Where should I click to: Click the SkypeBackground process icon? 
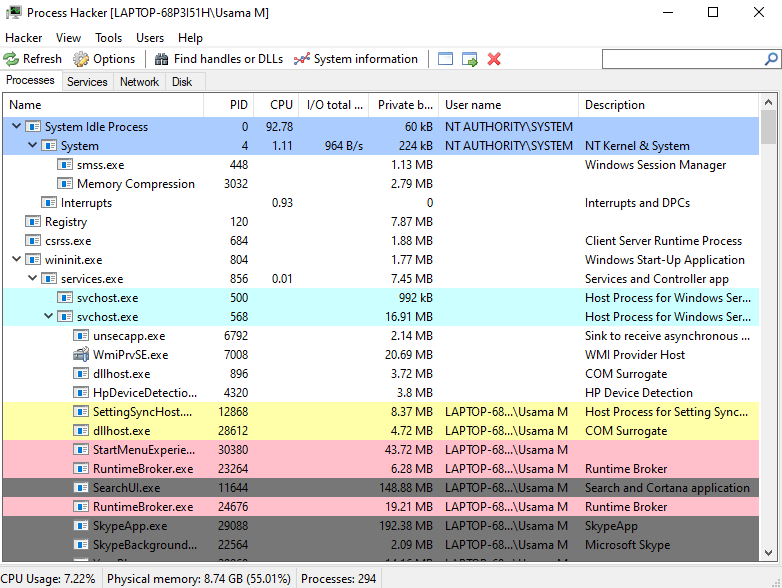click(81, 544)
